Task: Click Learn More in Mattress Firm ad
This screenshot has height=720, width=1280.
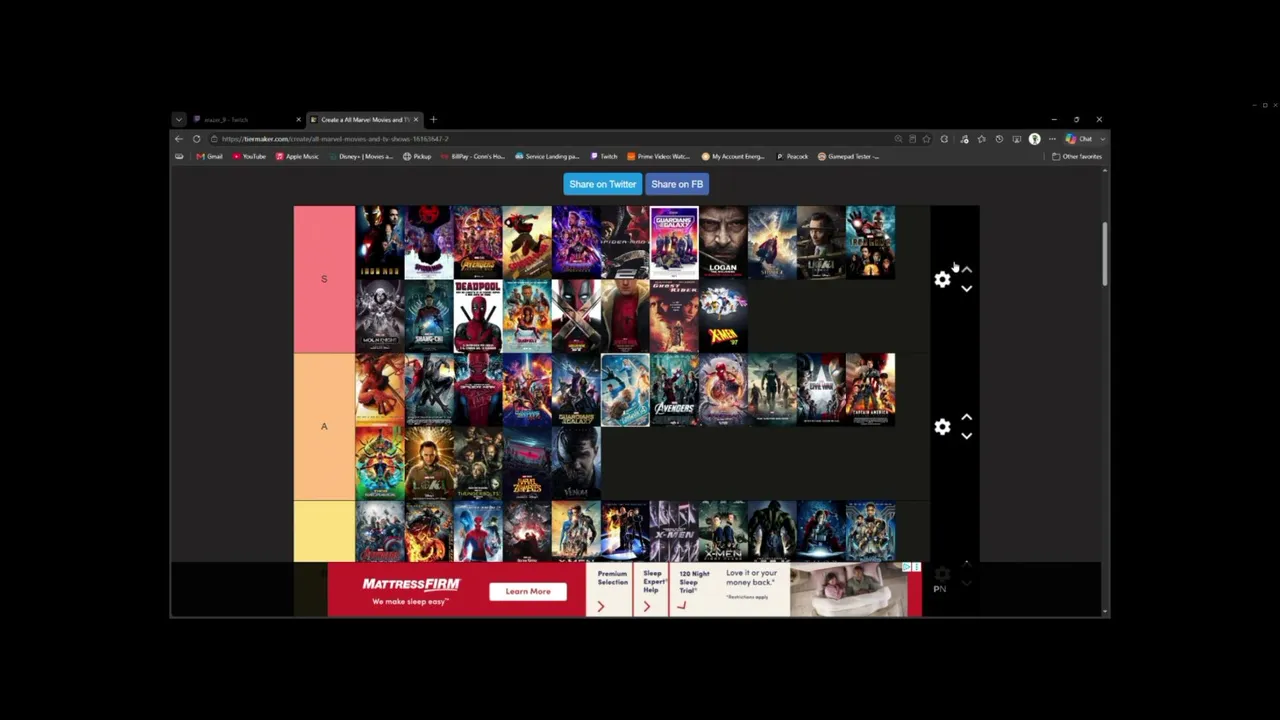Action: (x=528, y=591)
